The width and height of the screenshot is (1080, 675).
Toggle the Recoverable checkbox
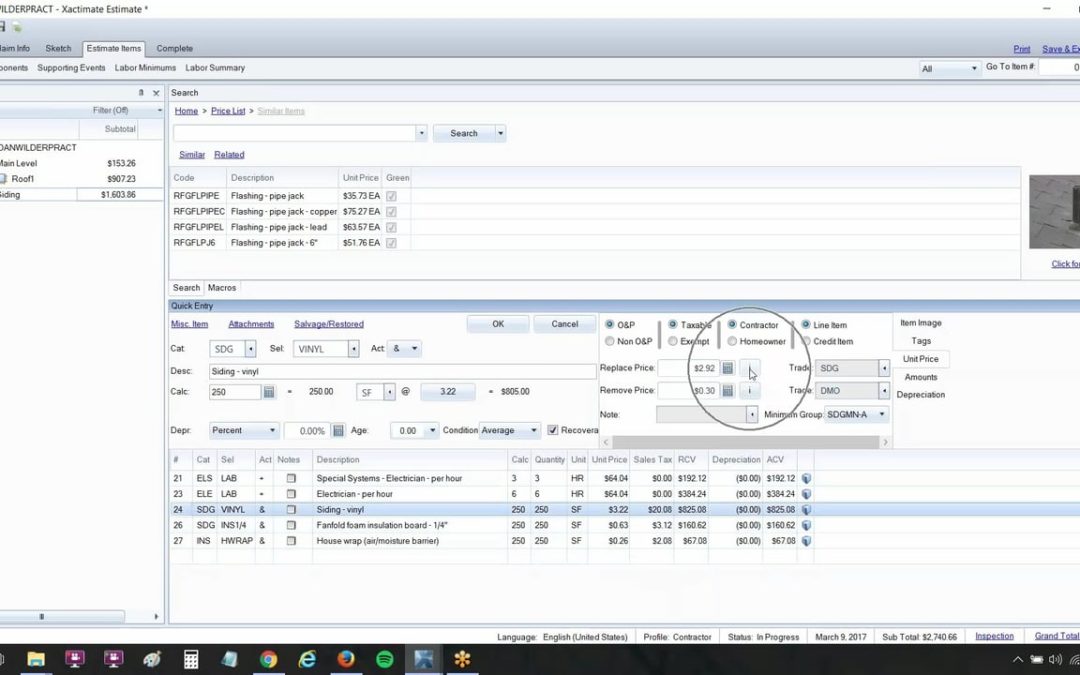(x=552, y=430)
